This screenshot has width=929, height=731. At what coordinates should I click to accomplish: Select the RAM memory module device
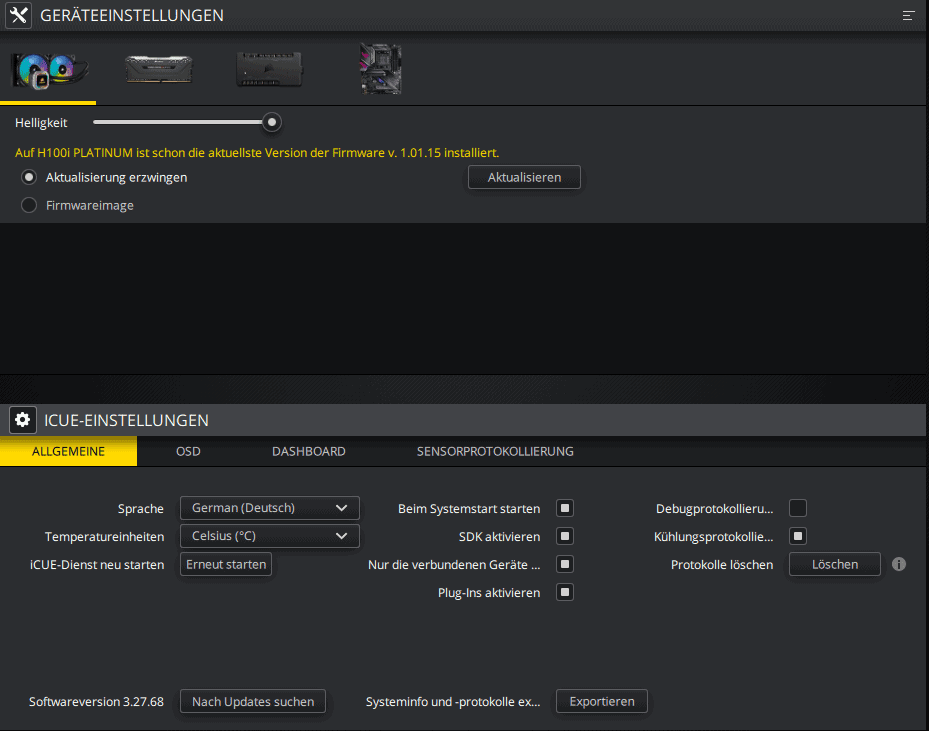(x=159, y=69)
